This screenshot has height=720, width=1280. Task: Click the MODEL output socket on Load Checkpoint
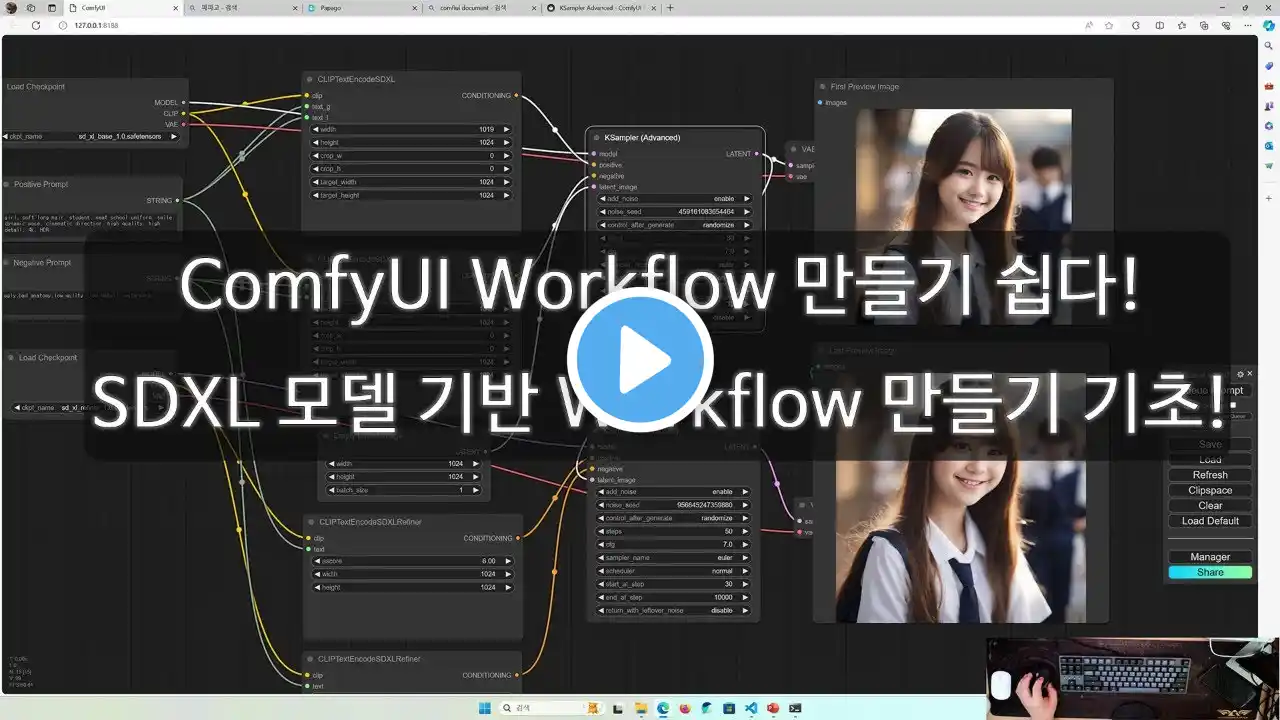(x=185, y=102)
